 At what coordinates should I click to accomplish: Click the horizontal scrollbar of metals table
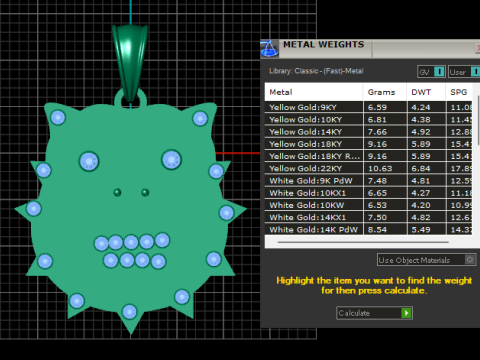coord(363,242)
